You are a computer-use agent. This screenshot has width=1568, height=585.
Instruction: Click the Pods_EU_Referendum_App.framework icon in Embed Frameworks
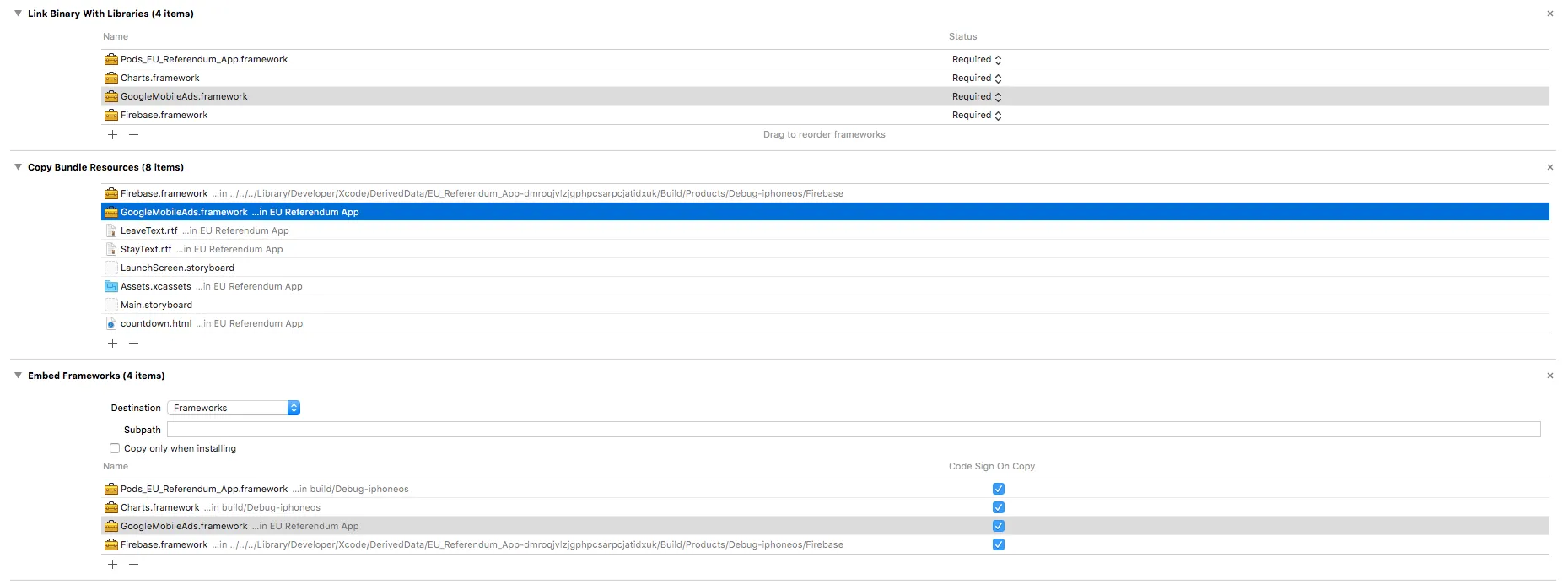click(110, 489)
